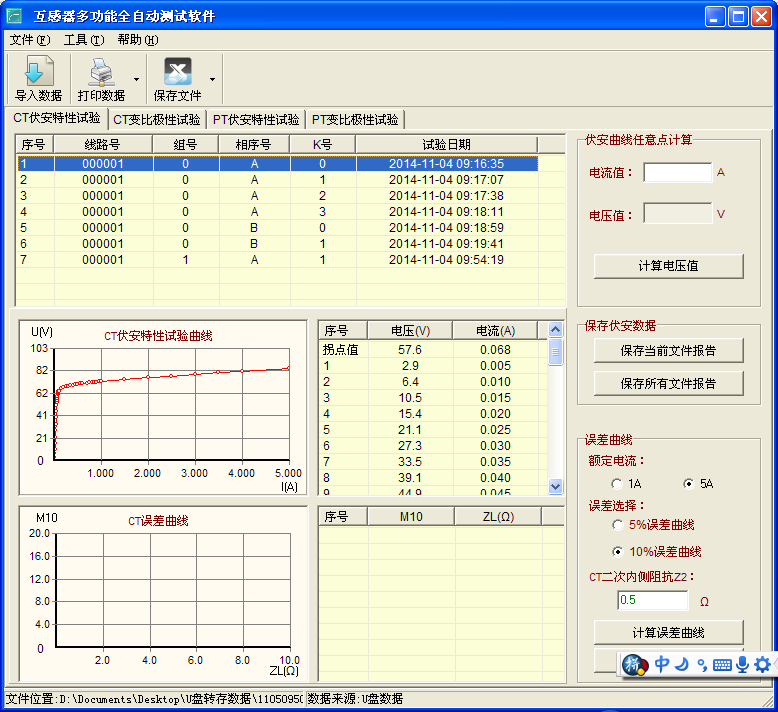Screen dimensions: 778x712
Task: Select the highlighted row dated 09:16:35
Action: point(278,163)
